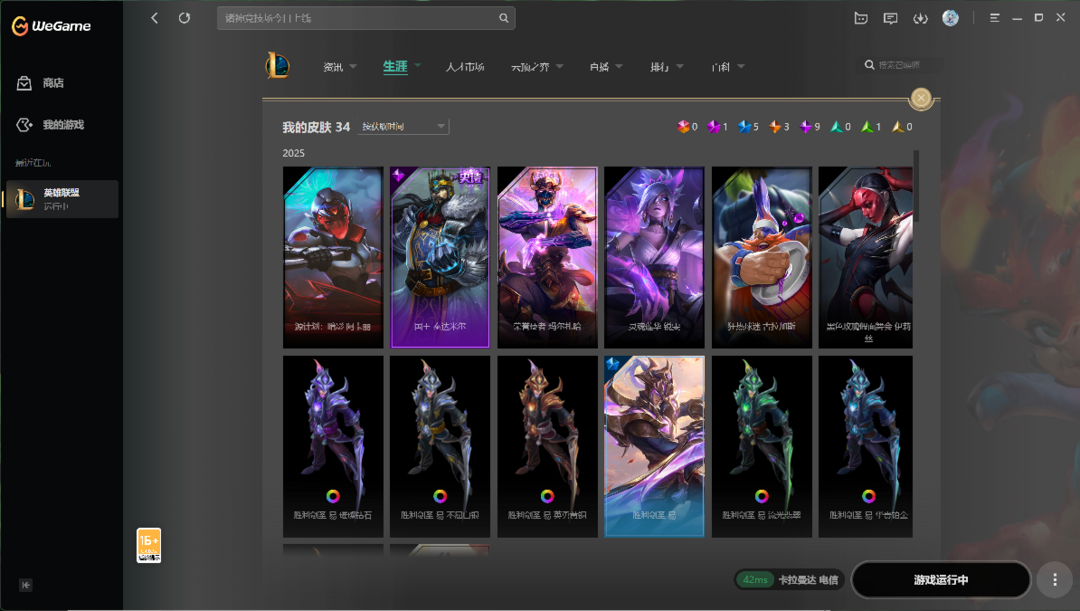Select the 生涯 career tab

(x=395, y=67)
